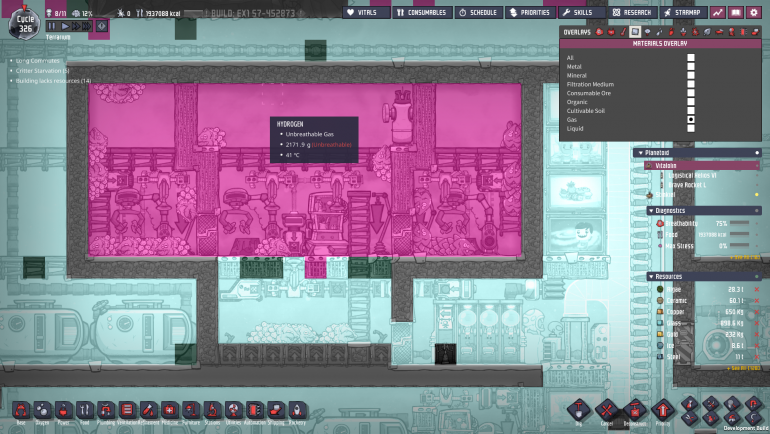Open the Shipping build category
The width and height of the screenshot is (770, 434).
pyautogui.click(x=276, y=409)
